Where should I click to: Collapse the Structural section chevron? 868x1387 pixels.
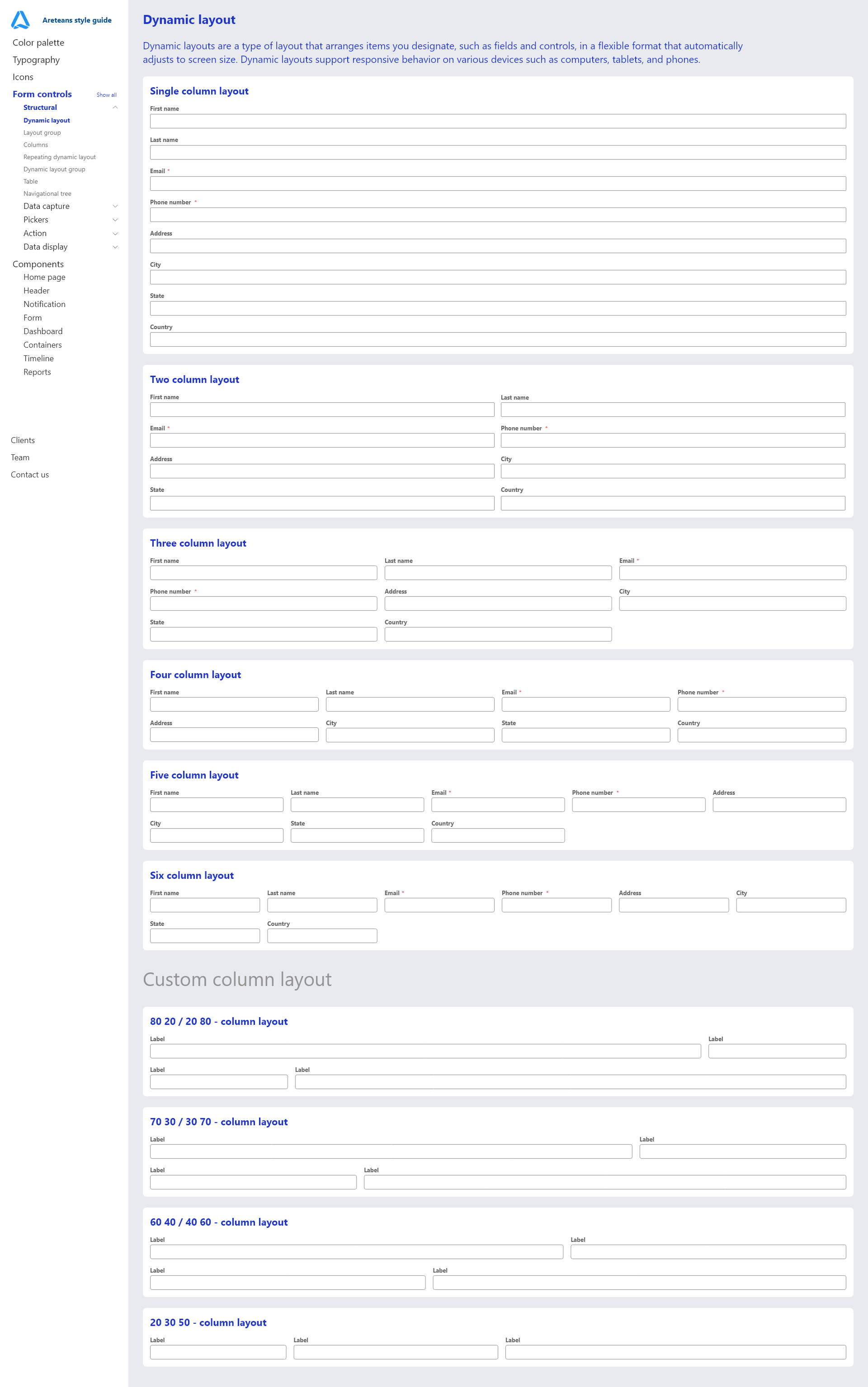tap(115, 107)
